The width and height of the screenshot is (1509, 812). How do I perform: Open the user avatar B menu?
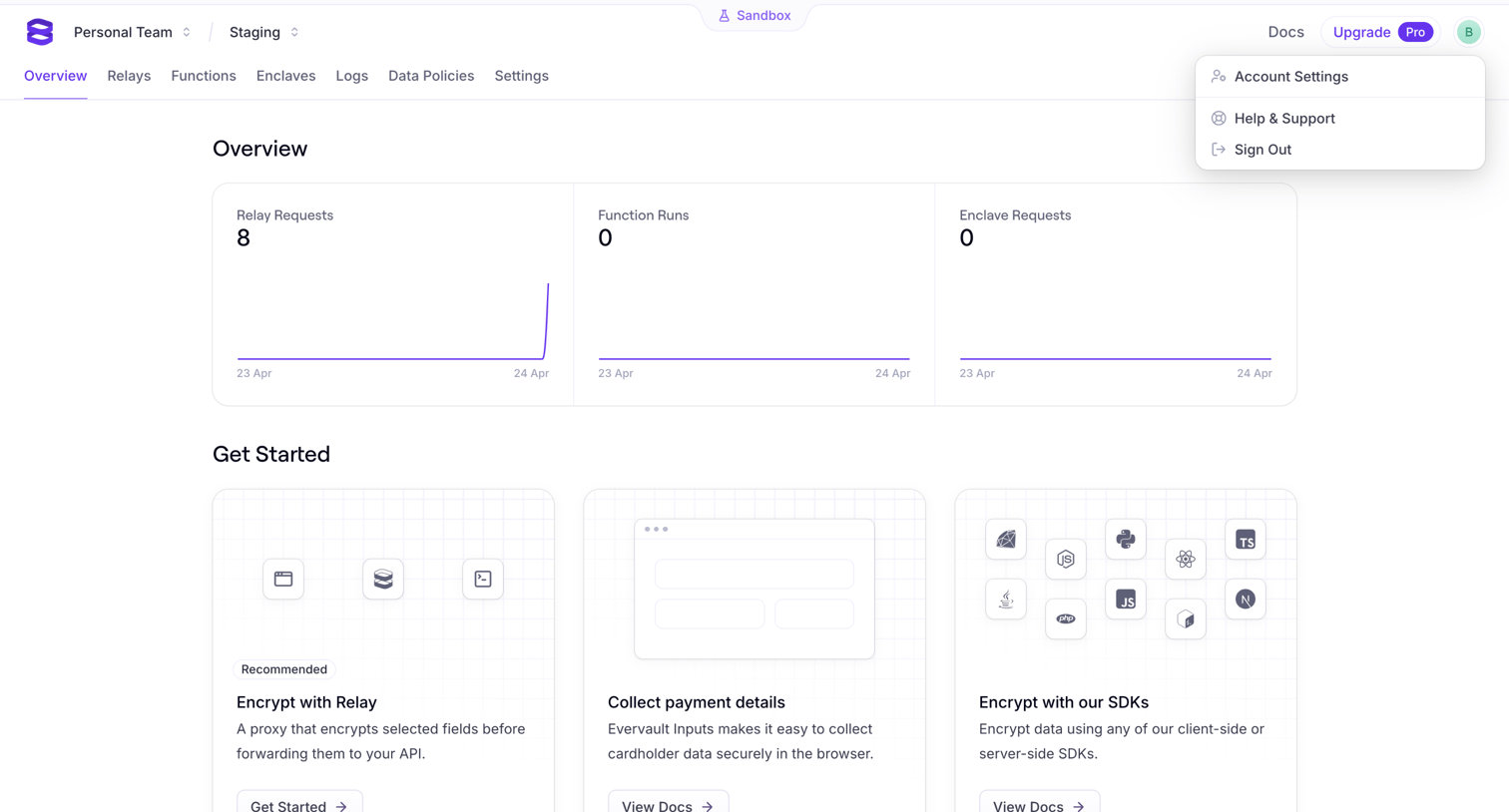point(1468,32)
